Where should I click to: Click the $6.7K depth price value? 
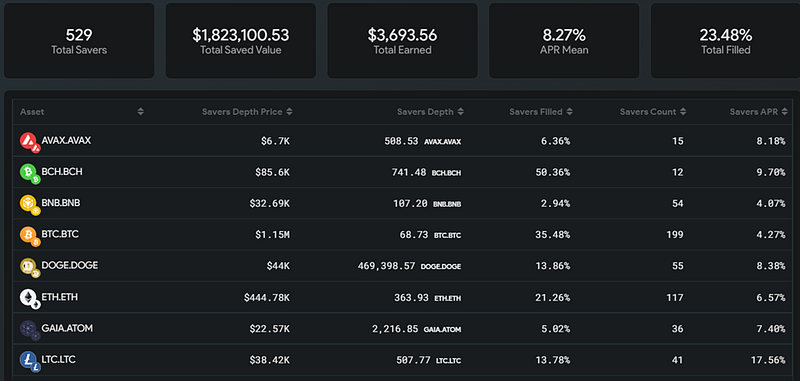(x=275, y=141)
